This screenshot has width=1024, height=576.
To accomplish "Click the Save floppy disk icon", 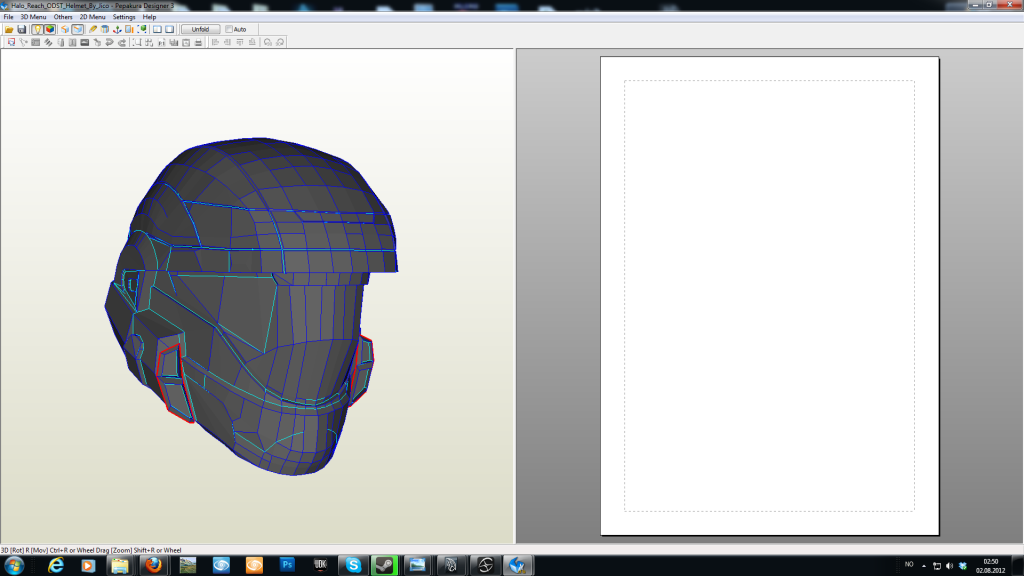I will coord(22,29).
